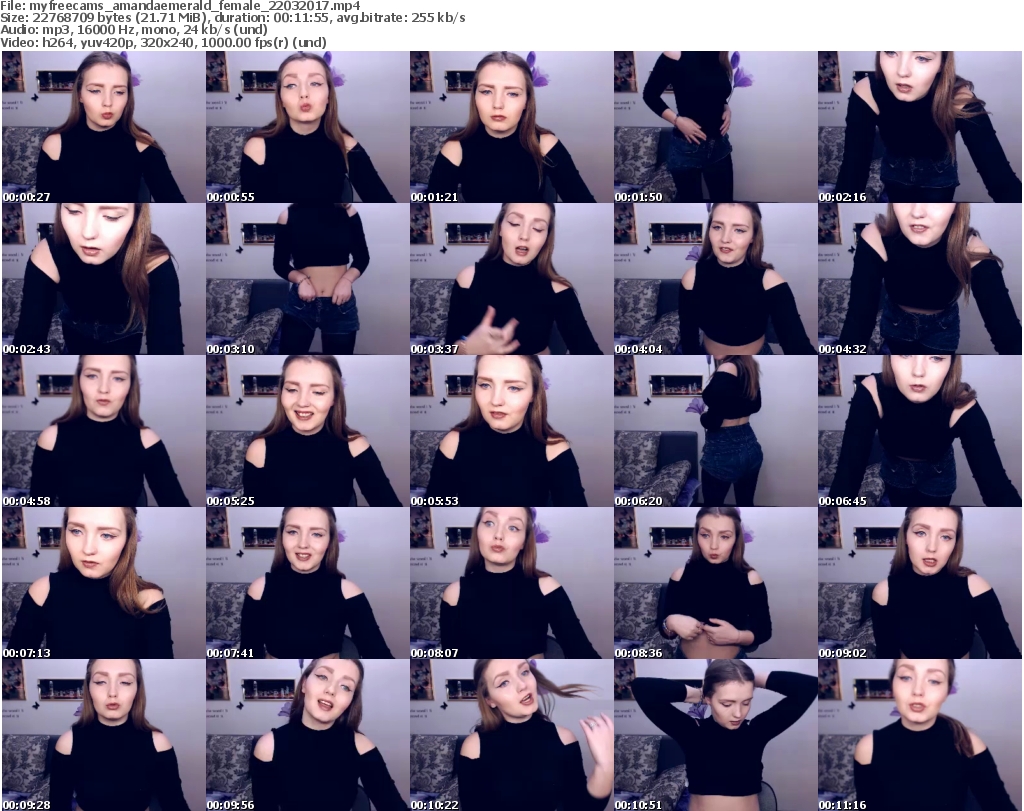
Task: Open the 00:07:41 preview frame
Action: tap(308, 583)
